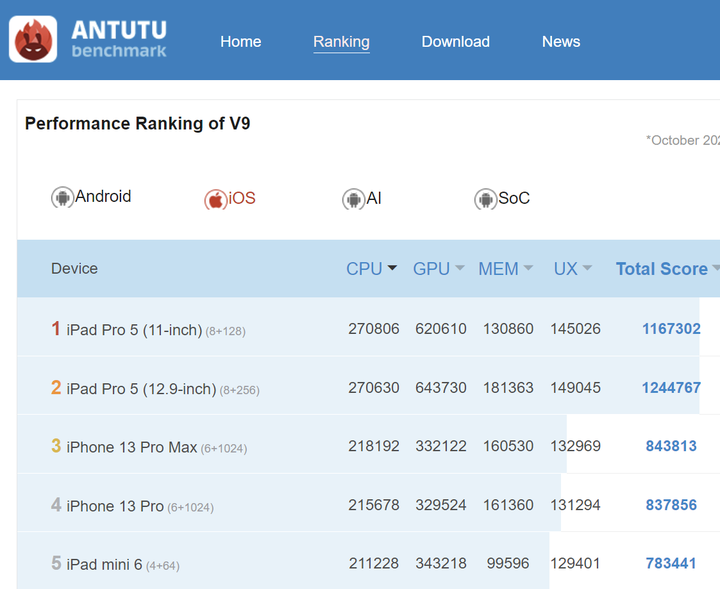Sort by Total Score header
This screenshot has width=720, height=589.
pyautogui.click(x=662, y=269)
